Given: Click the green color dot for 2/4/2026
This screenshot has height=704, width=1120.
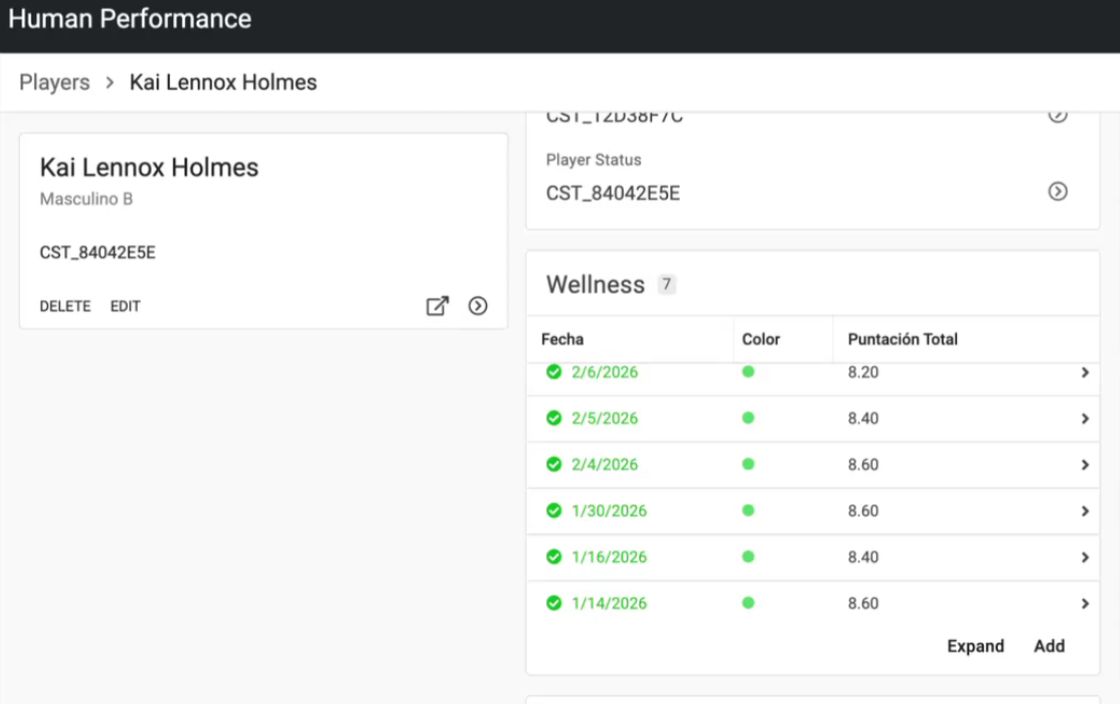Looking at the screenshot, I should (x=748, y=465).
